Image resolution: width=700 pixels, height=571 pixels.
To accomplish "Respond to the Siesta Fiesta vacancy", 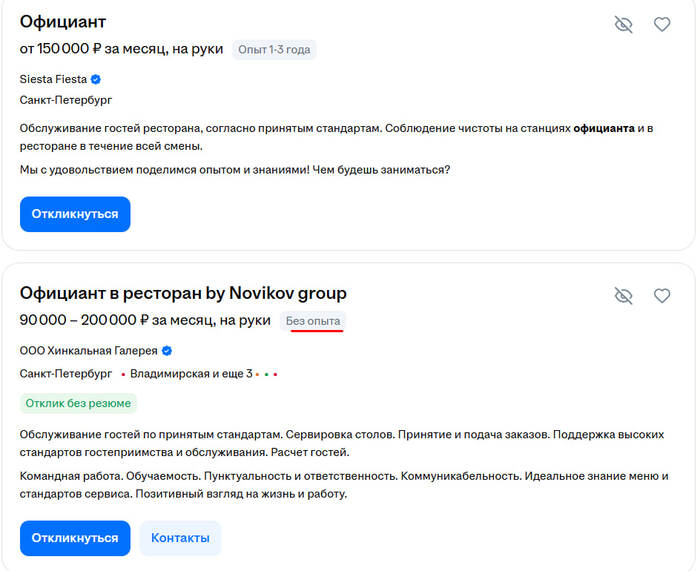I will click(75, 214).
